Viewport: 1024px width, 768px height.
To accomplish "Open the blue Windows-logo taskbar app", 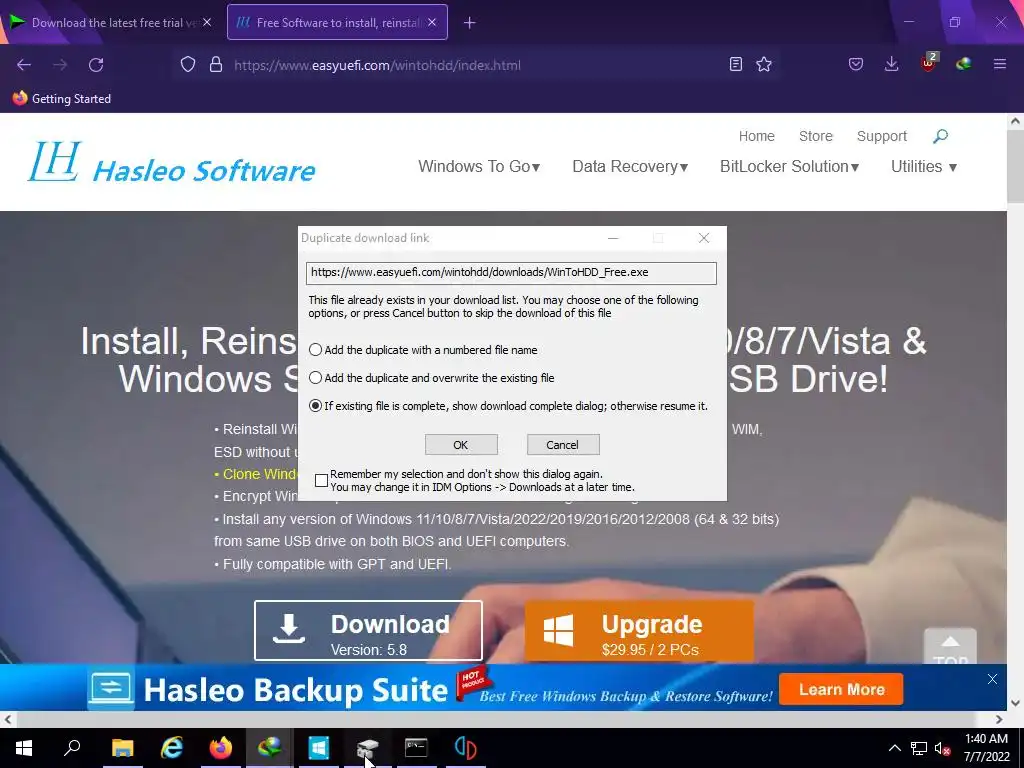I will [319, 748].
